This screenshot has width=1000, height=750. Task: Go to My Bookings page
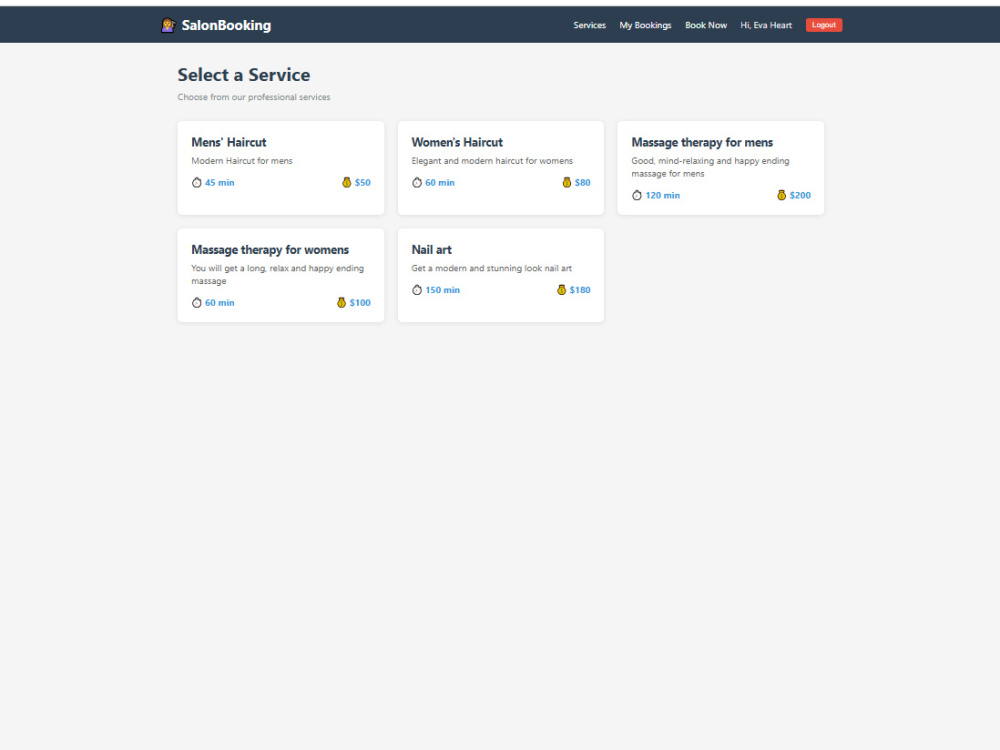[645, 25]
